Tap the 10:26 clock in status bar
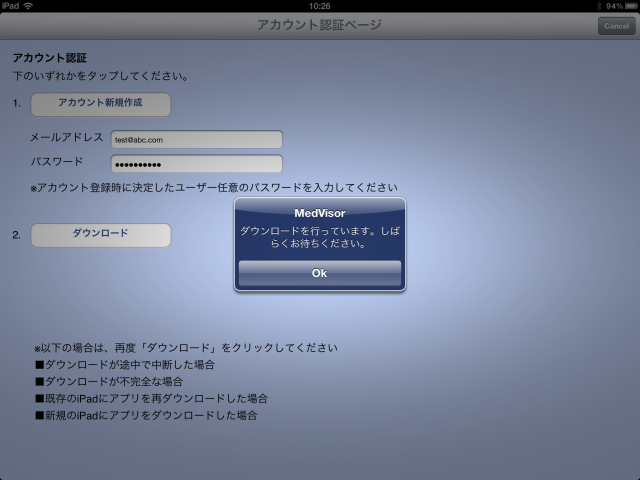Screen dimensions: 640x480 coord(320,6)
